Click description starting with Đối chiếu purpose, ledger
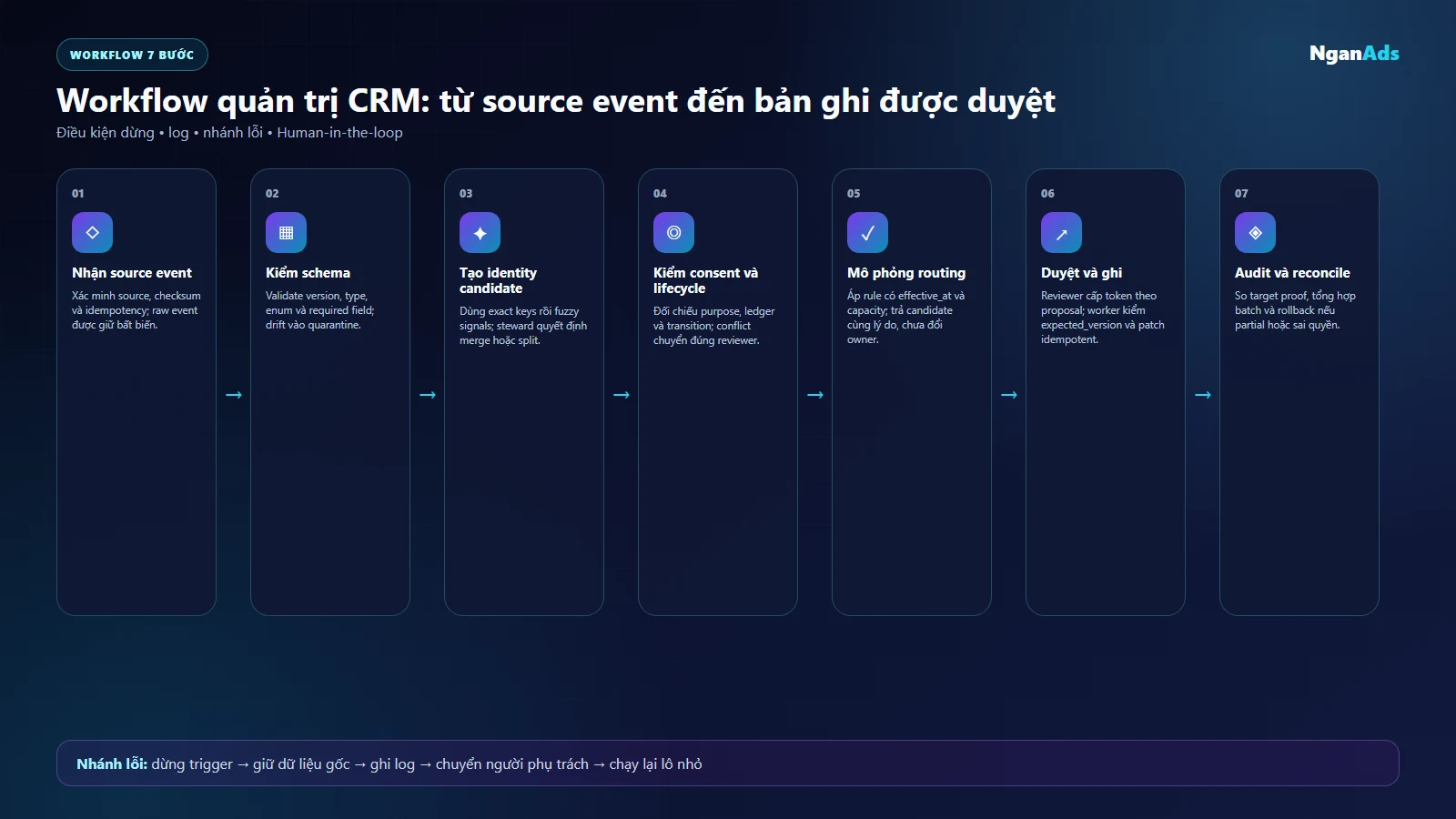This screenshot has width=1456, height=819. 714,326
